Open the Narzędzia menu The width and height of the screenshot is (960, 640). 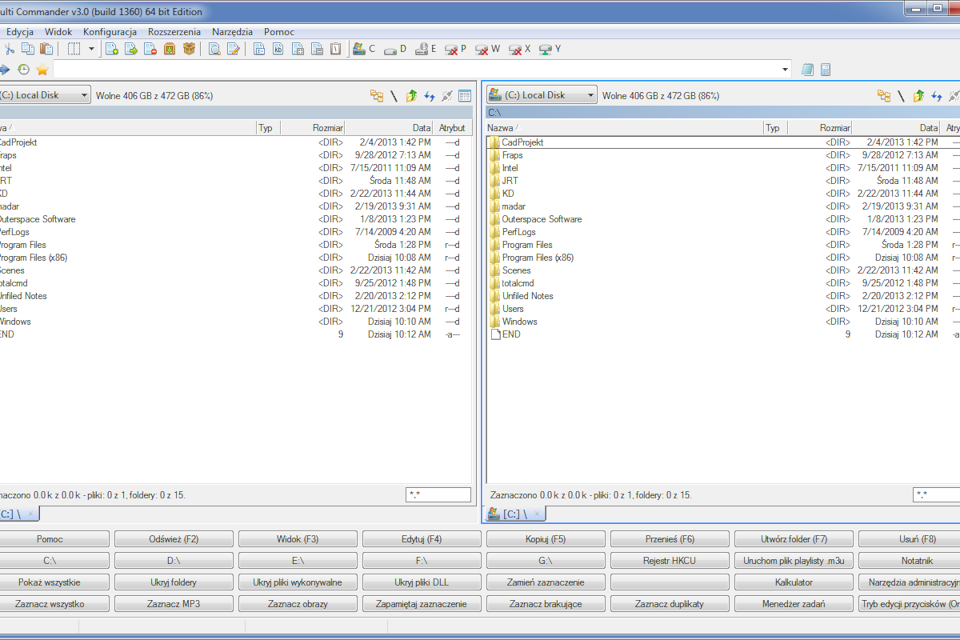[232, 32]
